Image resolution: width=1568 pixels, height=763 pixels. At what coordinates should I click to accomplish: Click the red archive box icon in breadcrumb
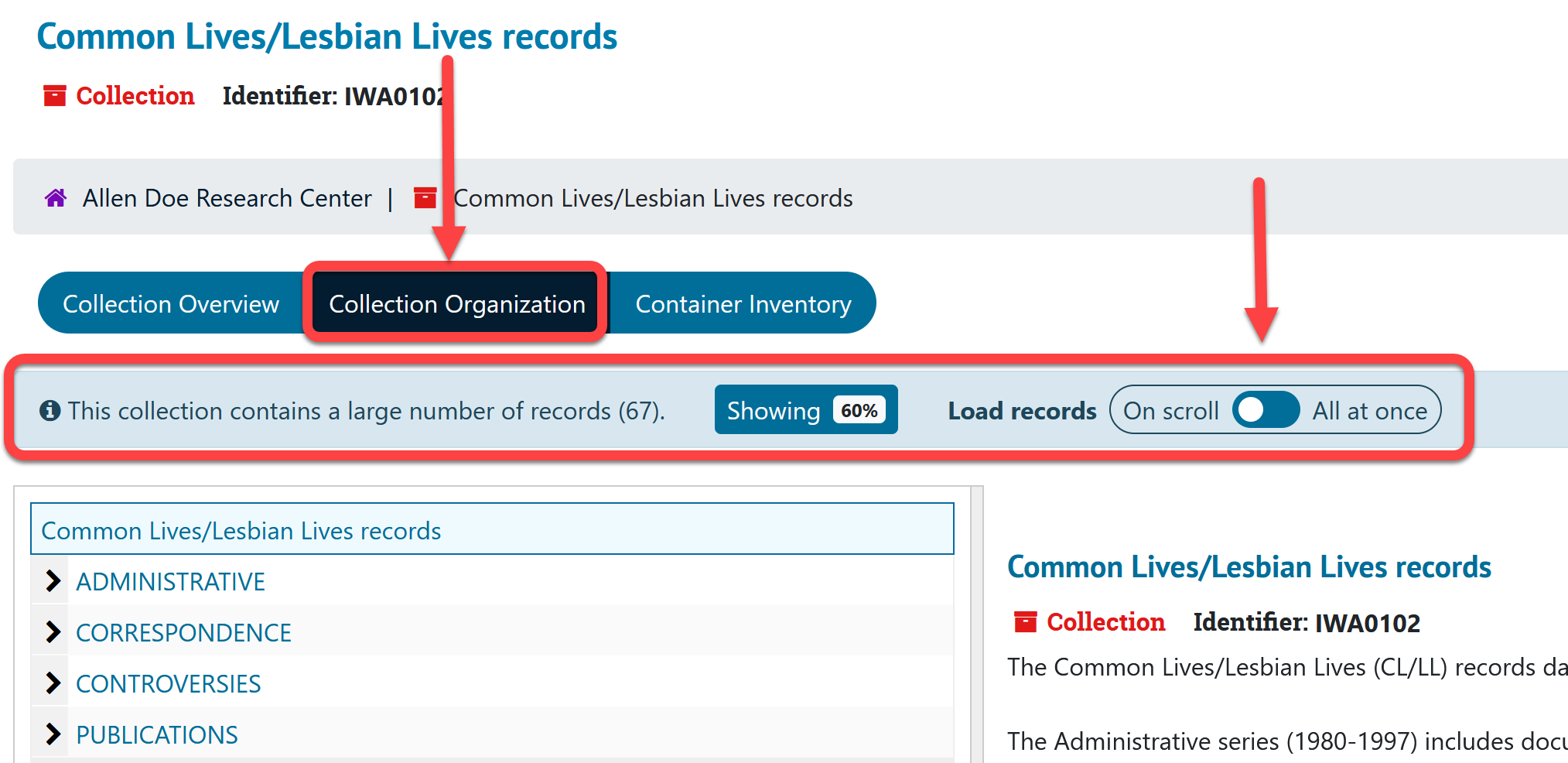[x=425, y=198]
